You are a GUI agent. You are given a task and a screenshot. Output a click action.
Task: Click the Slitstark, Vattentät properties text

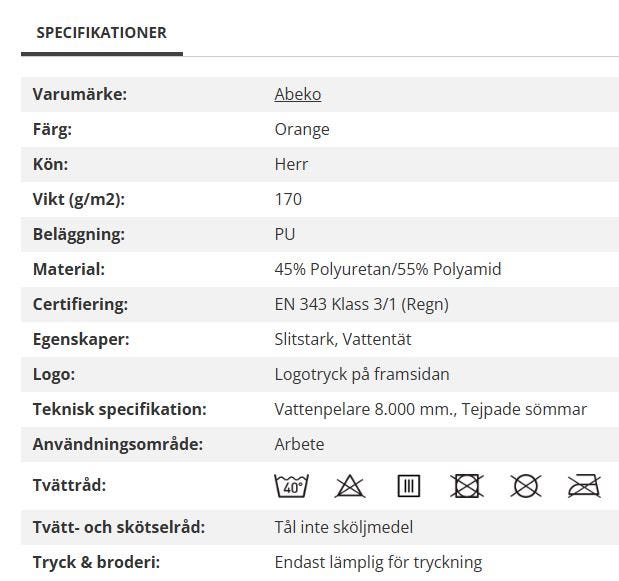(x=343, y=339)
